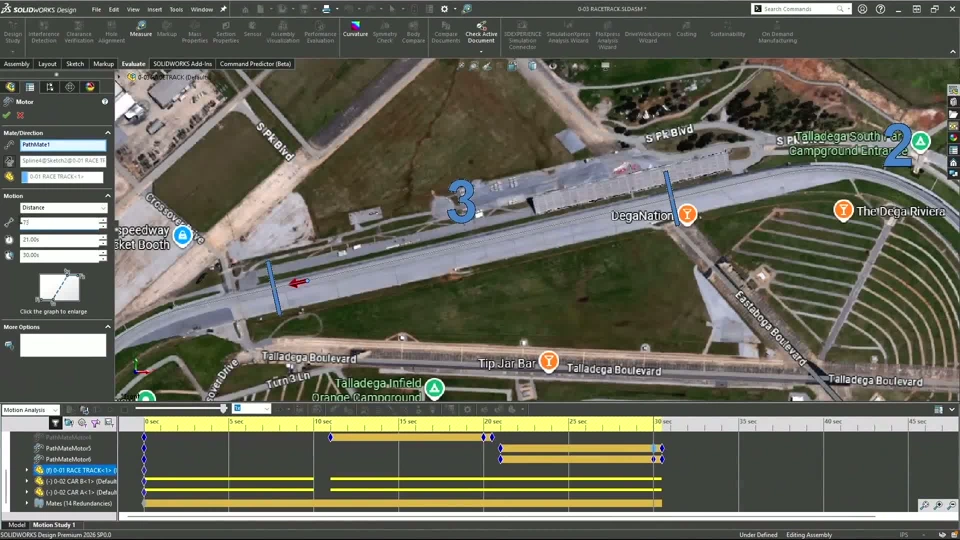Switch to Model tab at bottom

pyautogui.click(x=17, y=525)
